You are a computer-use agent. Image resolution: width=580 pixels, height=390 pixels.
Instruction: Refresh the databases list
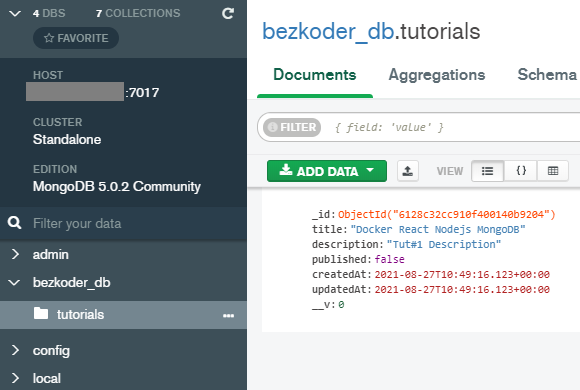coord(228,14)
